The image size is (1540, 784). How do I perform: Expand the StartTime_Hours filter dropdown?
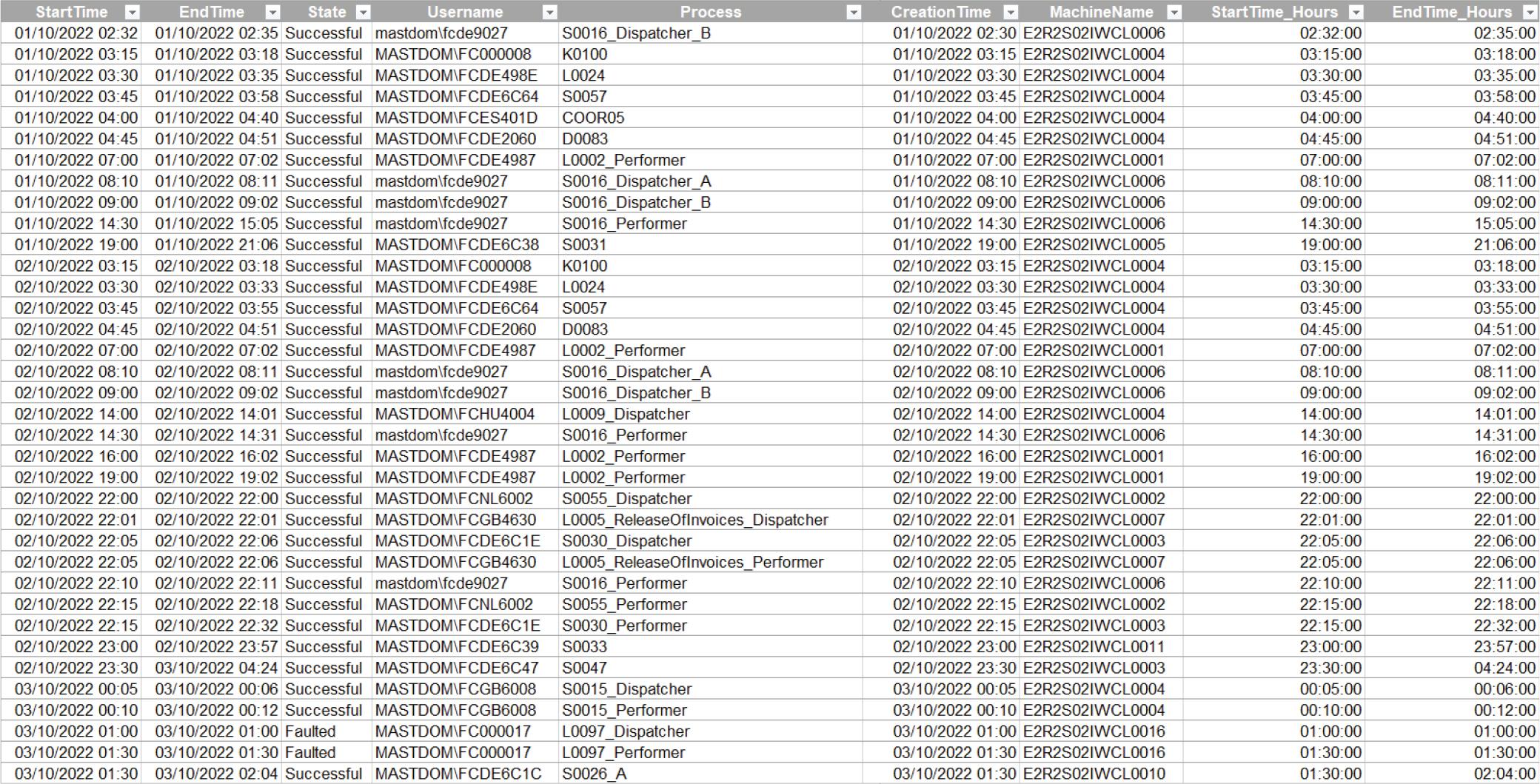coord(1356,12)
